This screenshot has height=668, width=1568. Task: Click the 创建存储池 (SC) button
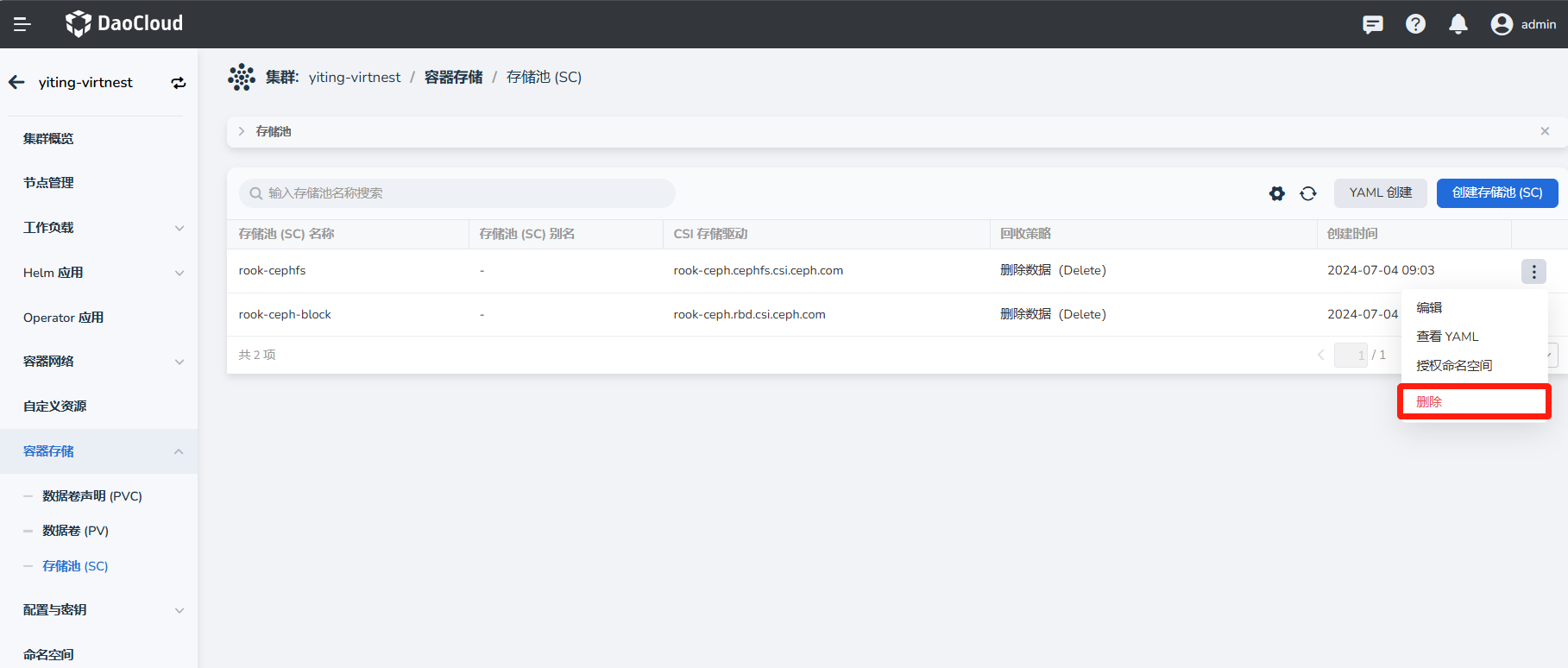pyautogui.click(x=1497, y=193)
